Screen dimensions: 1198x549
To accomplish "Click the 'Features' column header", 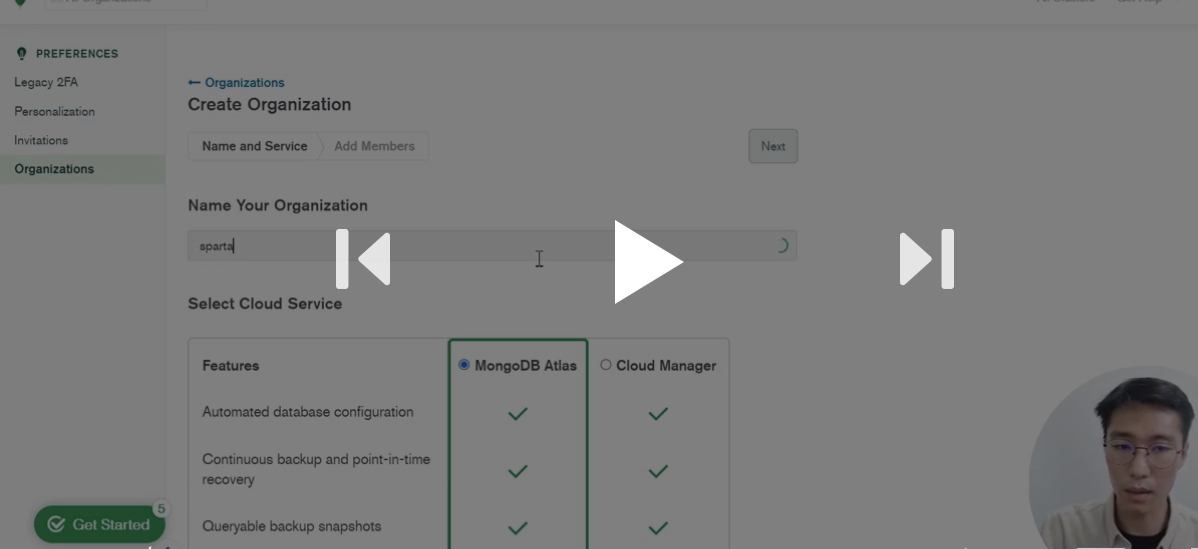I will (x=231, y=366).
